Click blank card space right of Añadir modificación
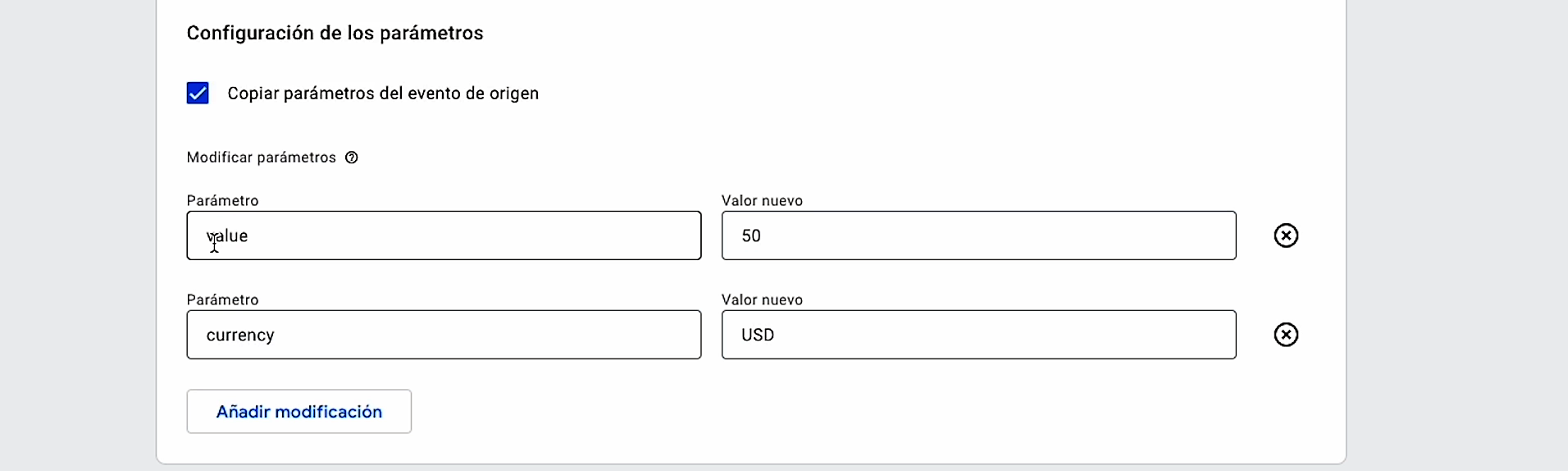1568x471 pixels. tap(820, 411)
